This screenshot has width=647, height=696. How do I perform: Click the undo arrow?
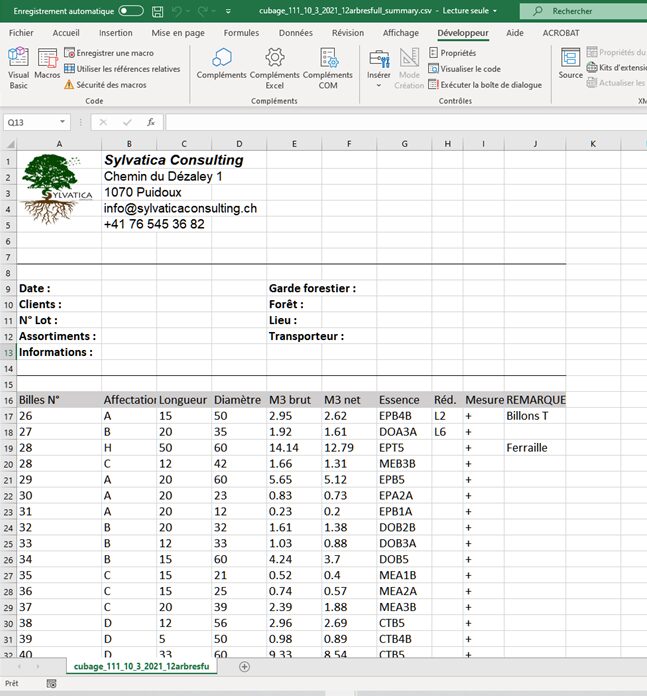(x=177, y=11)
